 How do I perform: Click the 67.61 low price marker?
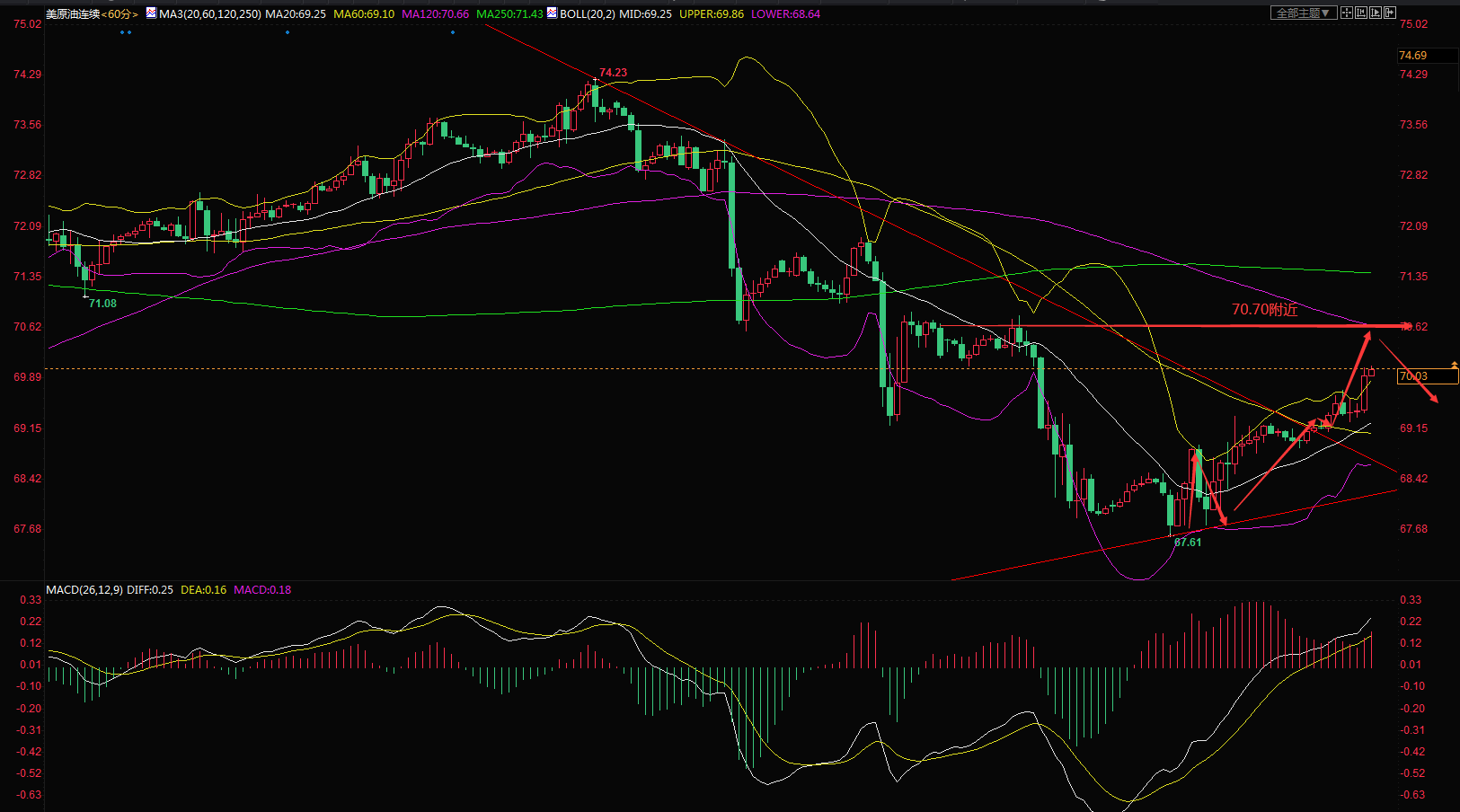tap(1187, 543)
